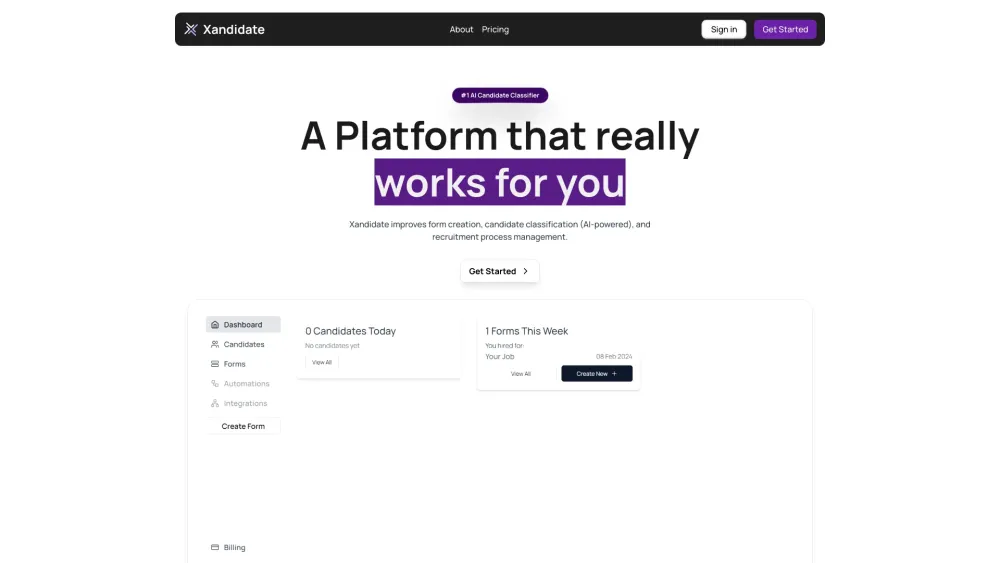Click the Create Form sidebar button

click(243, 426)
